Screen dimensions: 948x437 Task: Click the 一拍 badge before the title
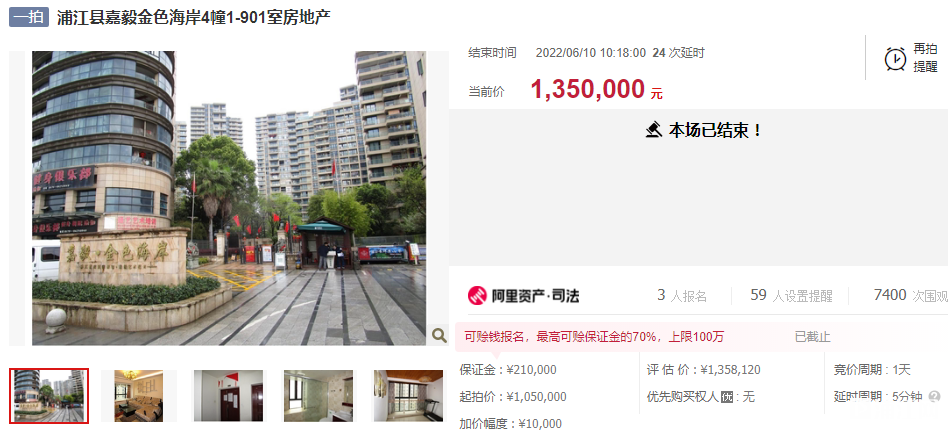point(28,17)
